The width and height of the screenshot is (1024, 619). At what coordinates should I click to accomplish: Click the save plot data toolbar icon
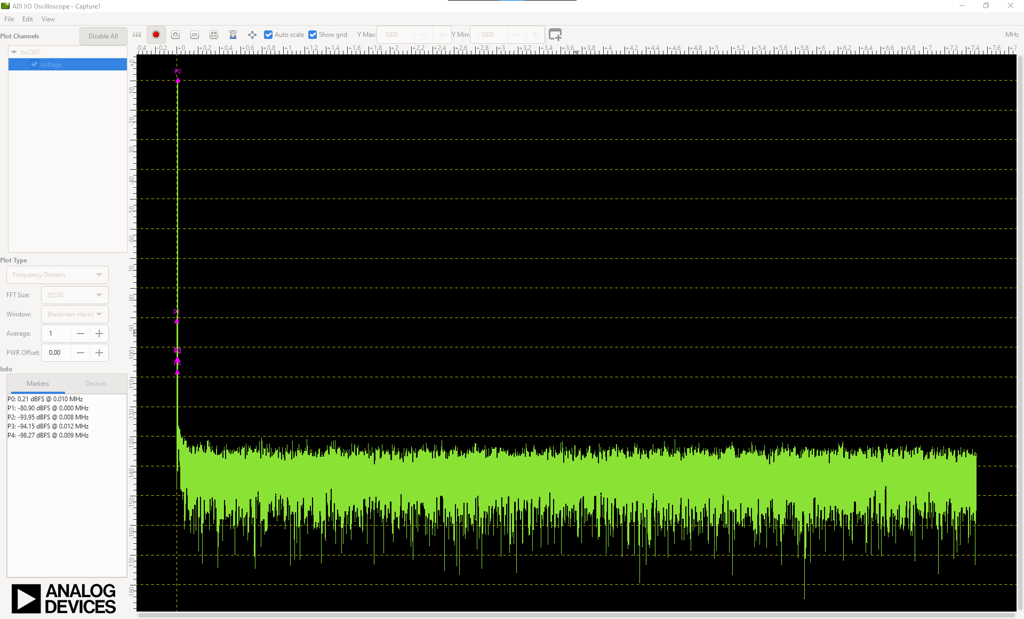point(233,35)
